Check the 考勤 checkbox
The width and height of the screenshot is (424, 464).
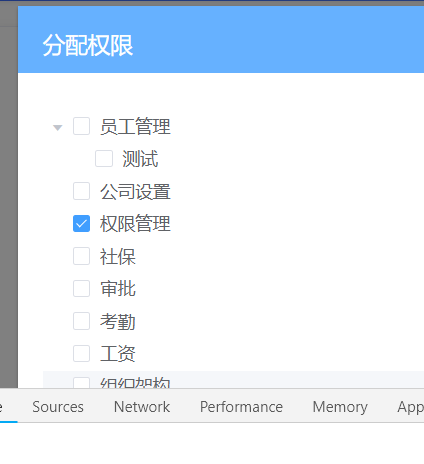81,321
